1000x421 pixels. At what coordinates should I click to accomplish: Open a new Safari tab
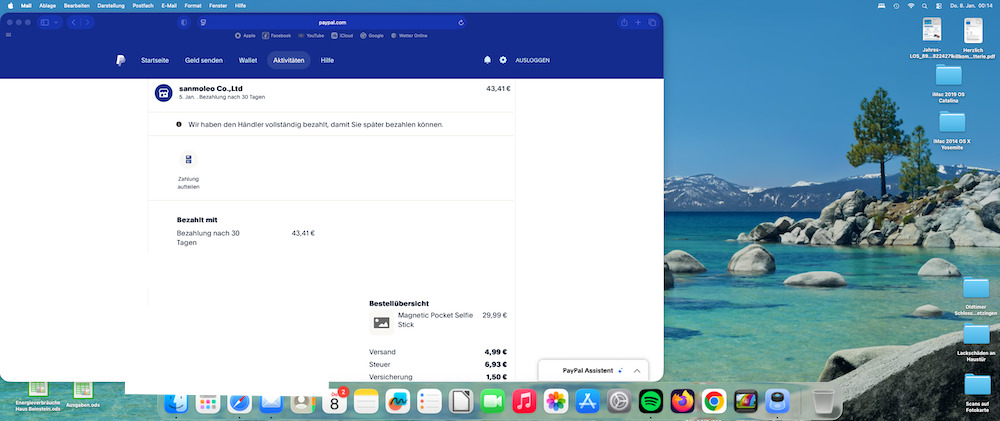(638, 22)
